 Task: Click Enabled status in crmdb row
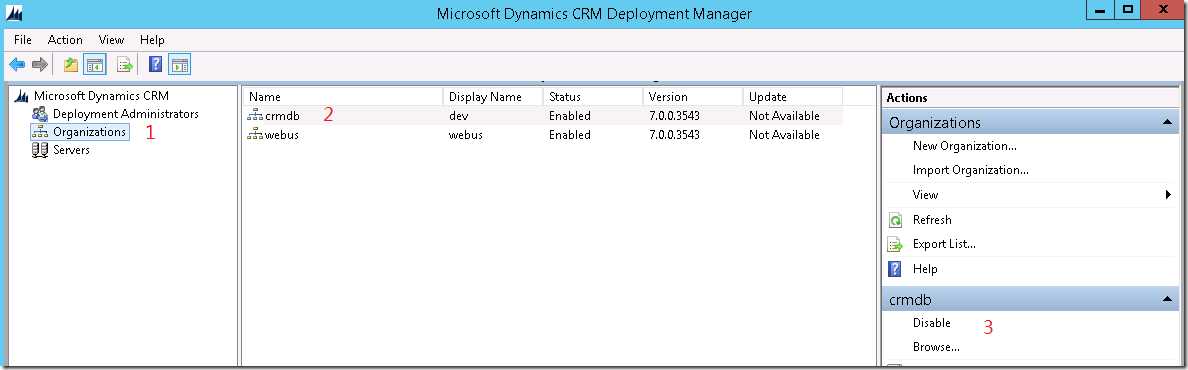pos(570,116)
